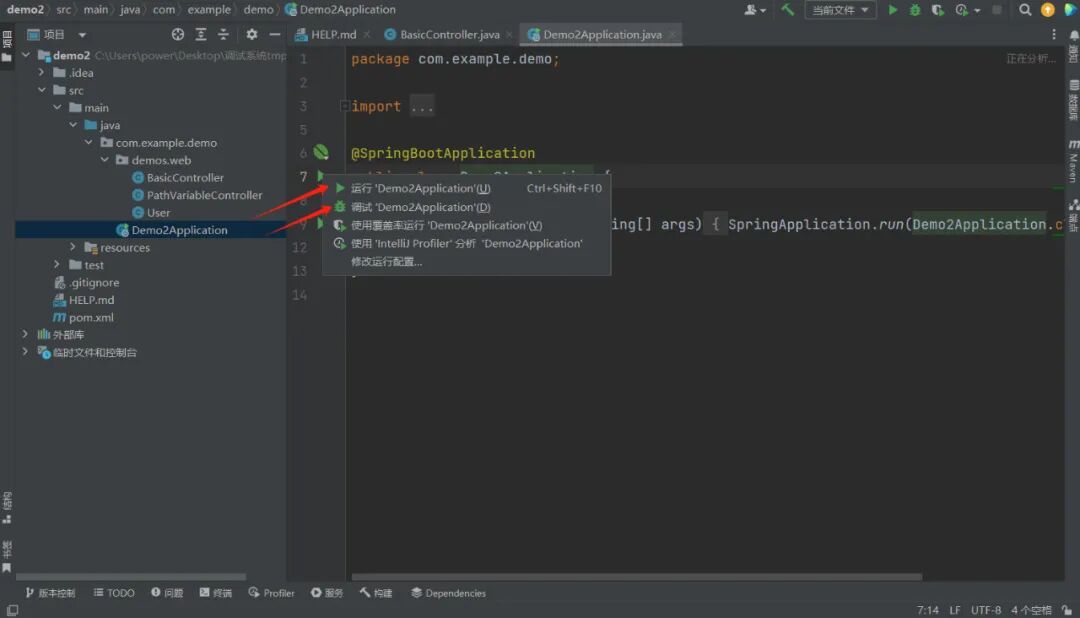
Task: Collapse com.example.demo package
Action: [x=89, y=142]
